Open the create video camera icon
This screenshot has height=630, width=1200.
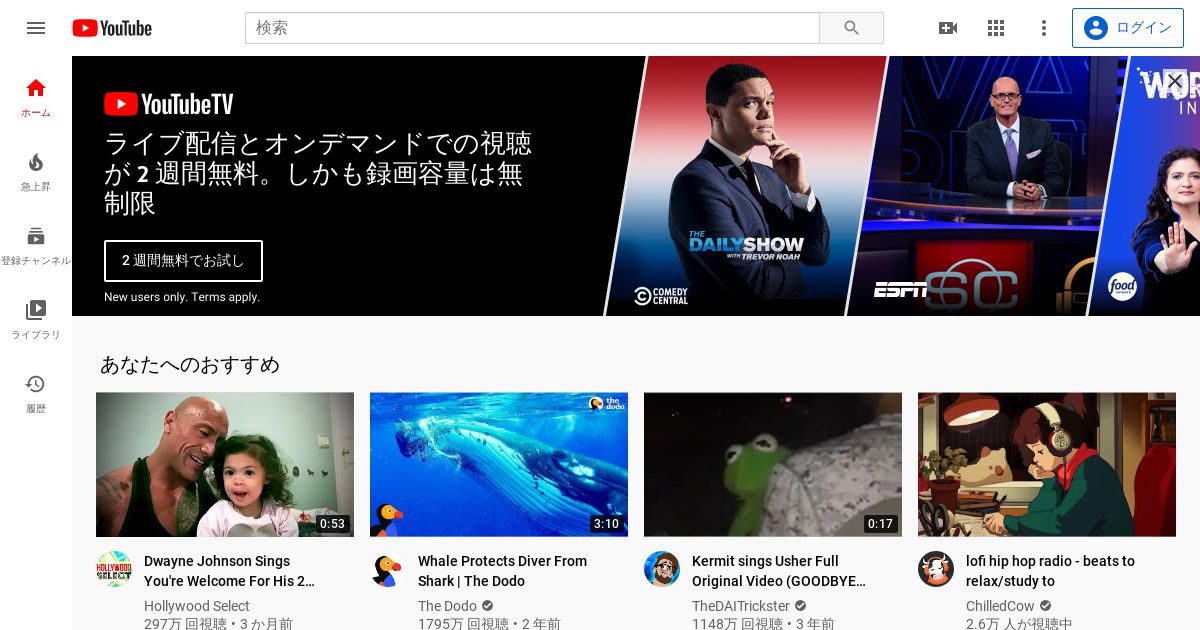coord(948,28)
